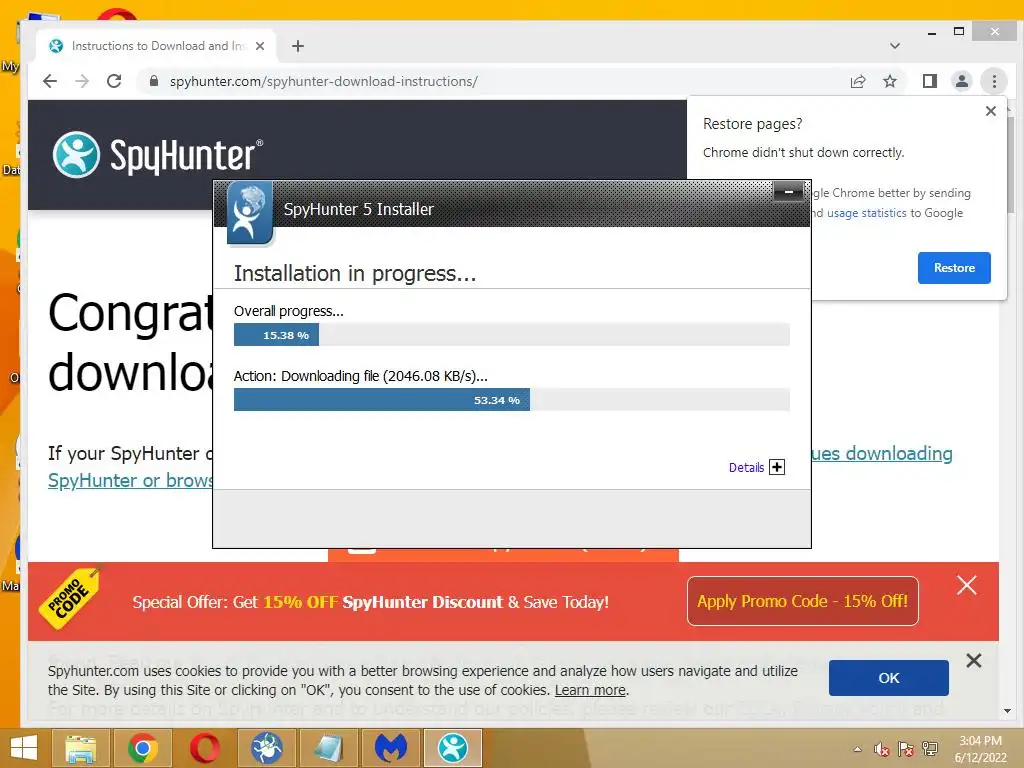
Task: Click scrollbar down arrow on page
Action: (1007, 711)
